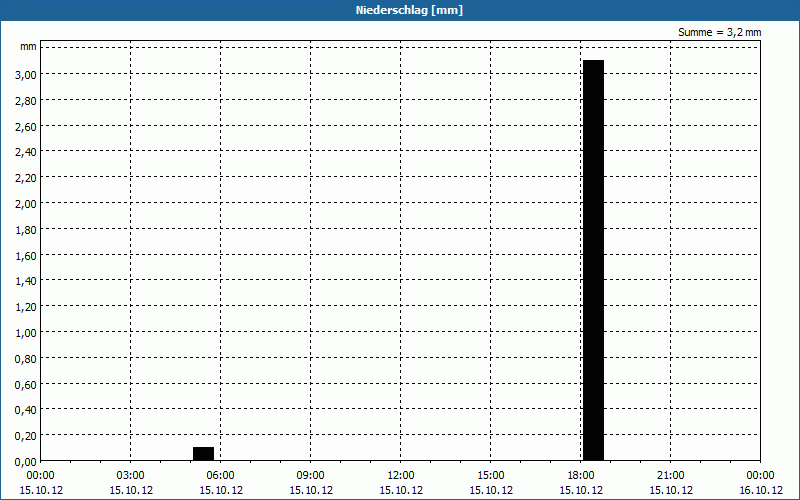
Task: Select the 1,00 y-axis value
Action: pyautogui.click(x=26, y=333)
